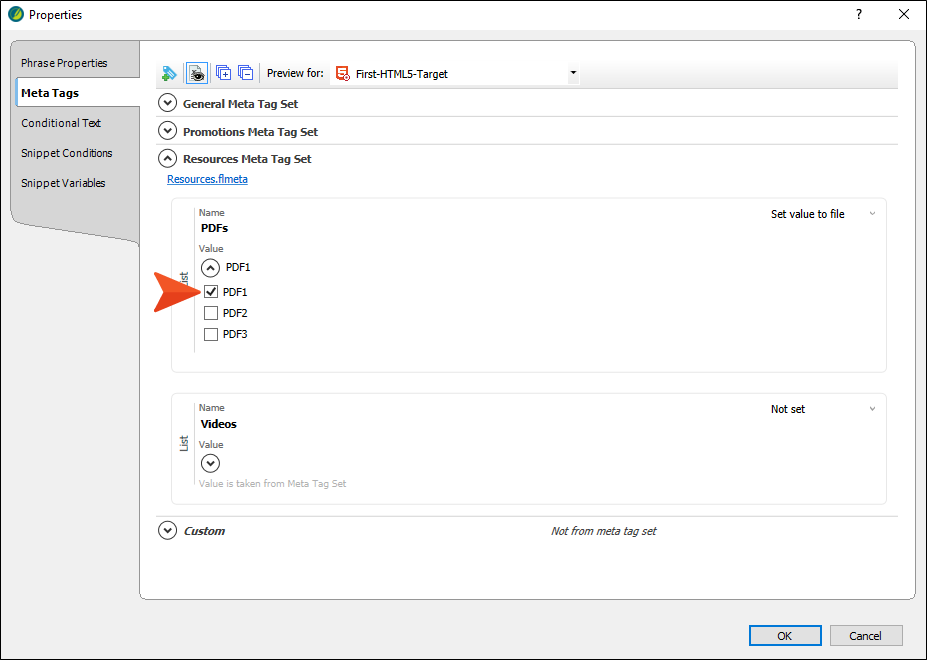Click the OK button
The image size is (927, 660).
[785, 636]
